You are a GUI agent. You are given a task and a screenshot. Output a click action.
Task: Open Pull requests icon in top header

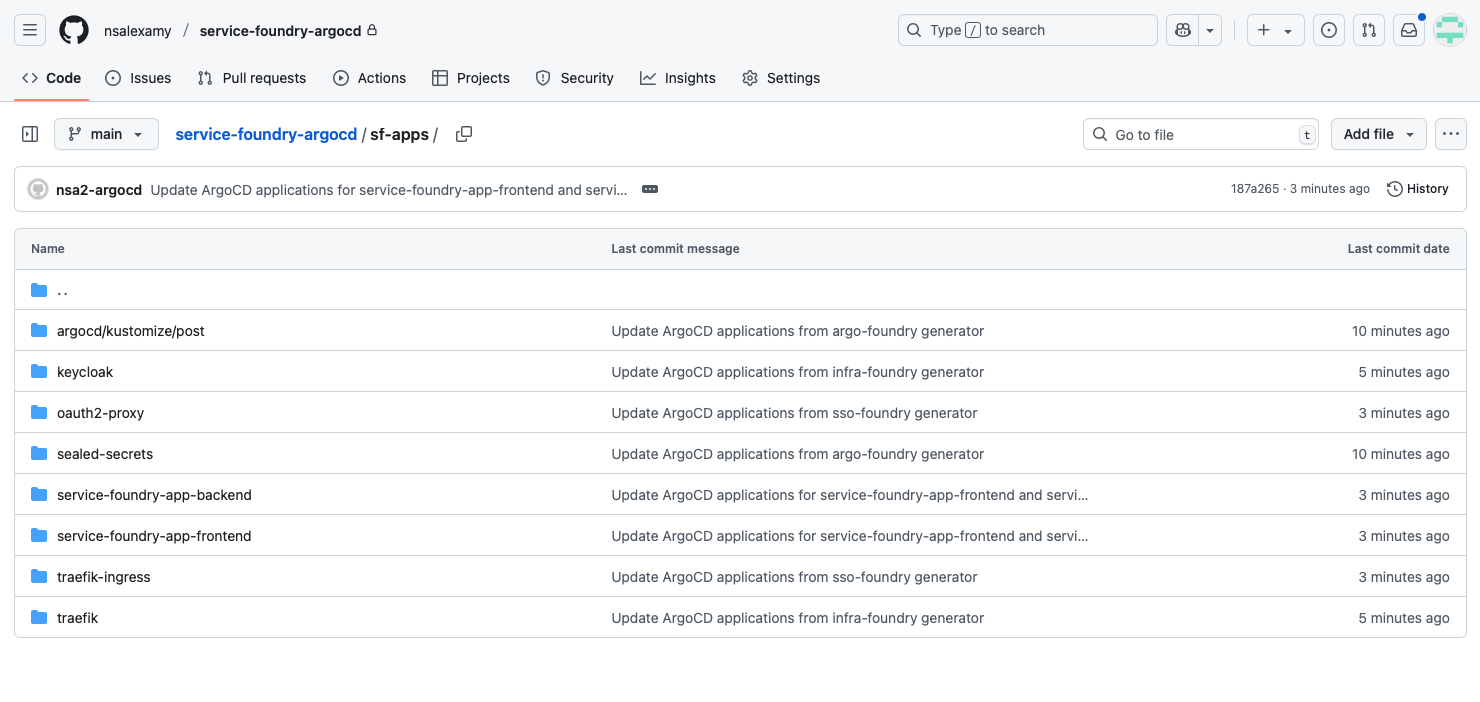tap(1369, 30)
